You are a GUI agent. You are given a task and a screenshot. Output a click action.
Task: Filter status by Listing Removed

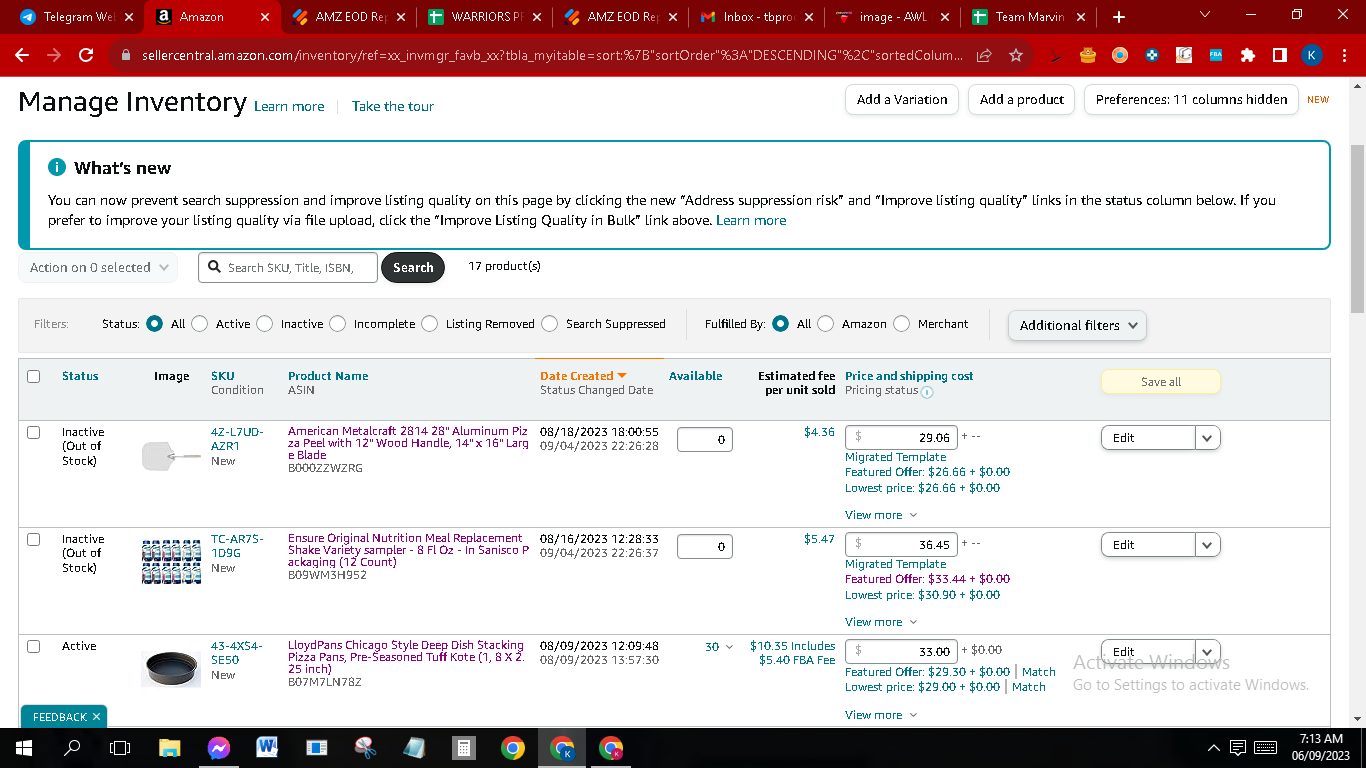pyautogui.click(x=430, y=324)
